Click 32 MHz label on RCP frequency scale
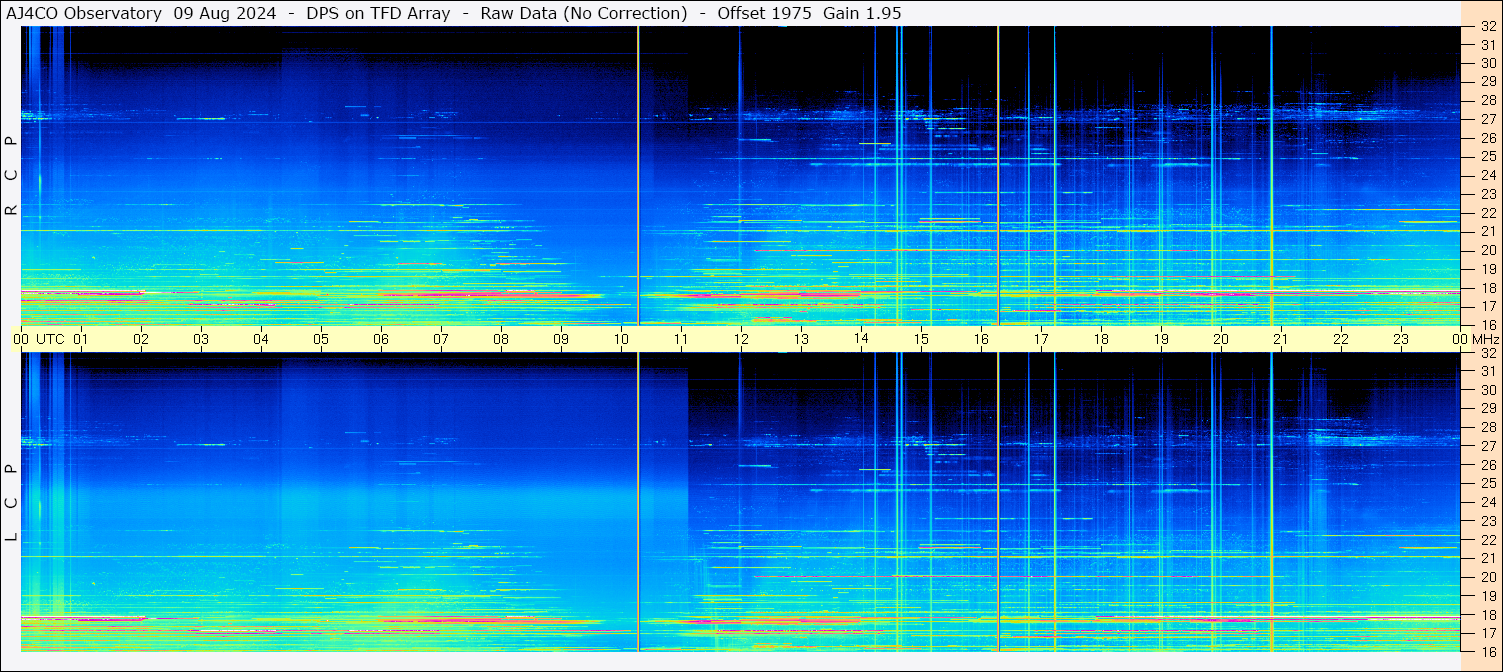1503x672 pixels. click(x=1487, y=26)
